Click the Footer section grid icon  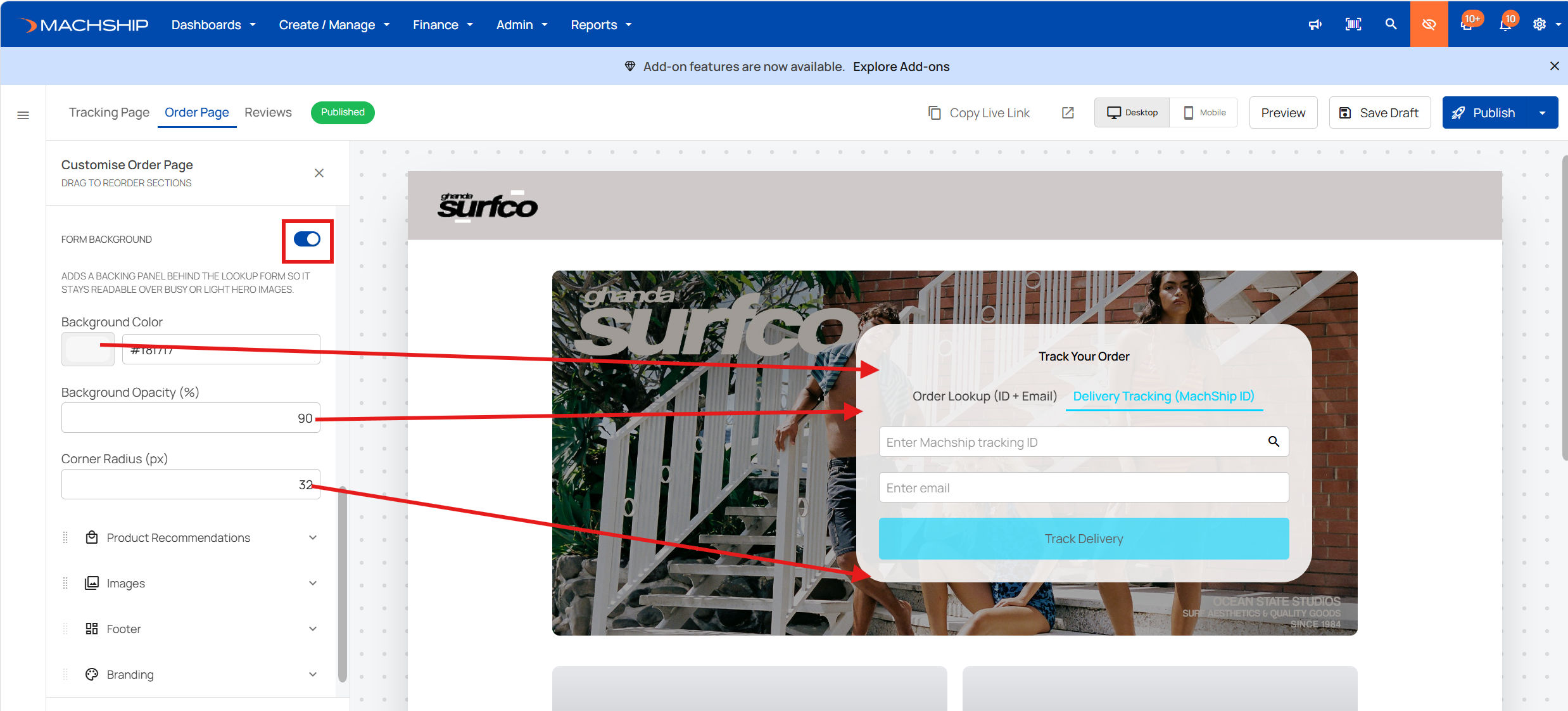[92, 629]
